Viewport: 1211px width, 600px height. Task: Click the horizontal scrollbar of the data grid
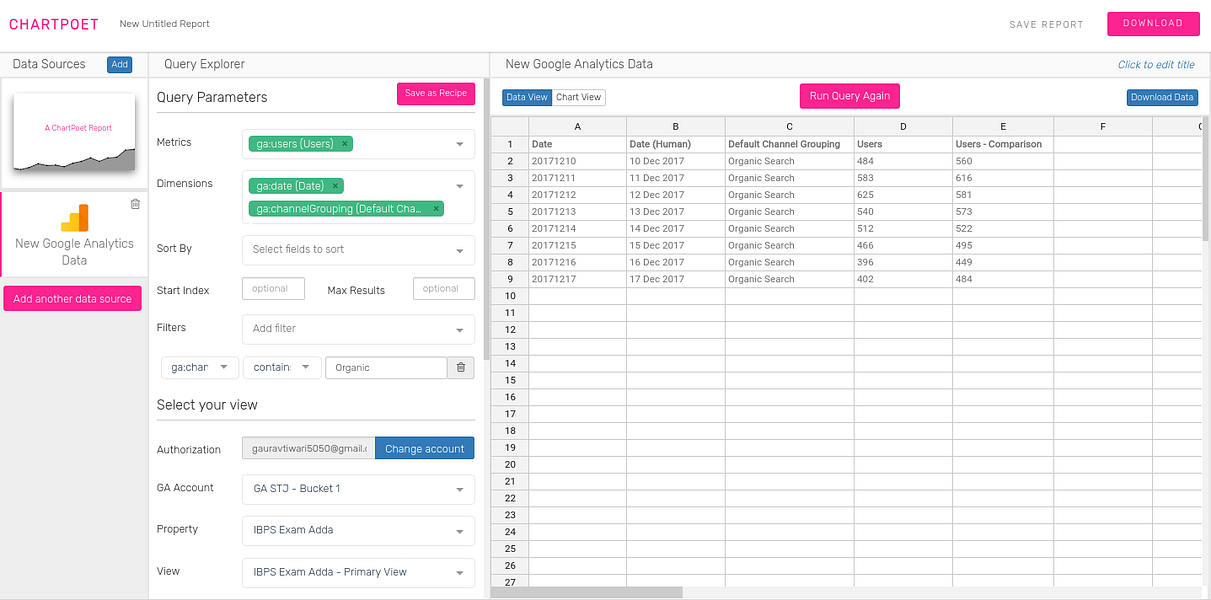click(587, 593)
